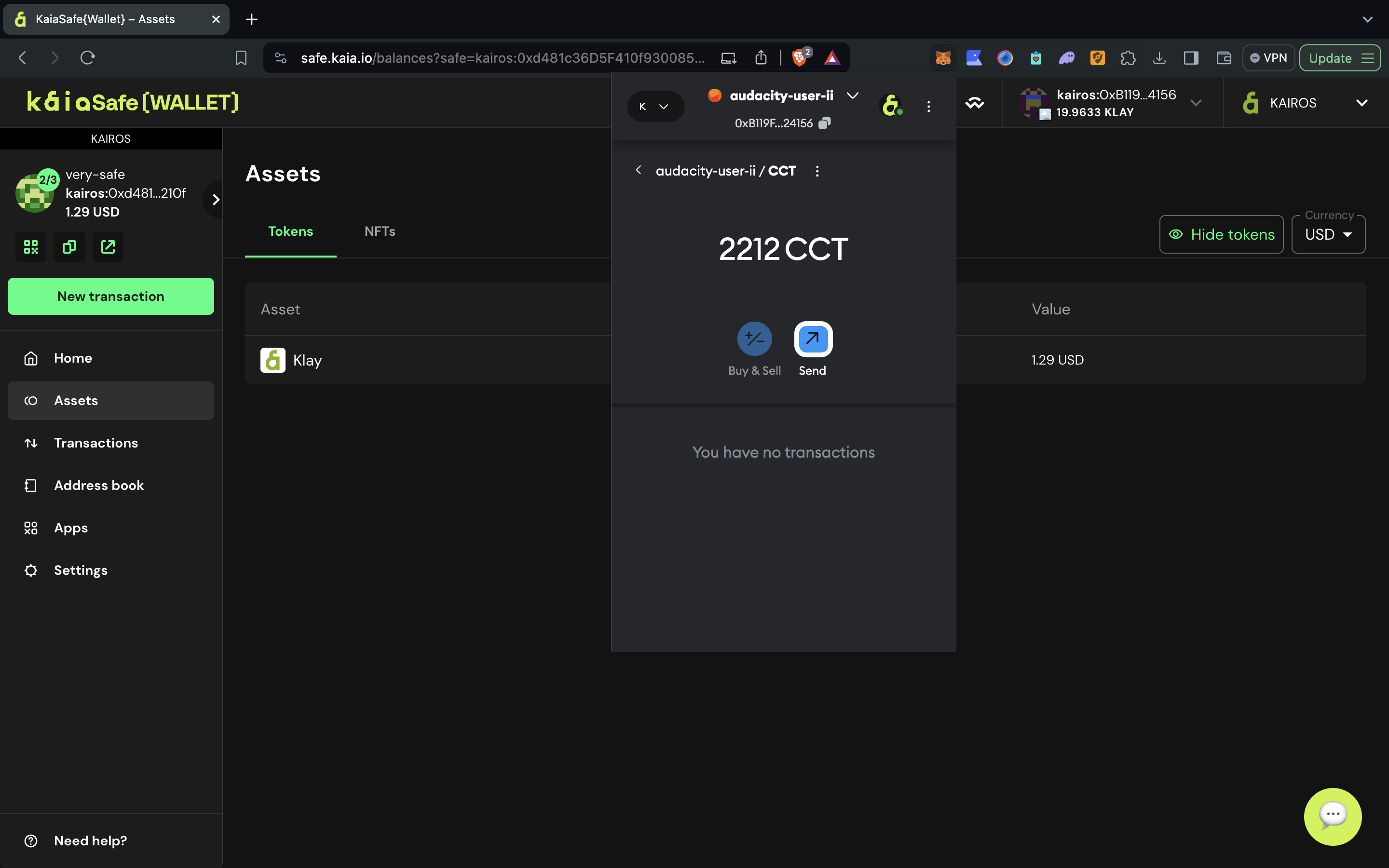Click the browser address bar URL

coord(502,58)
